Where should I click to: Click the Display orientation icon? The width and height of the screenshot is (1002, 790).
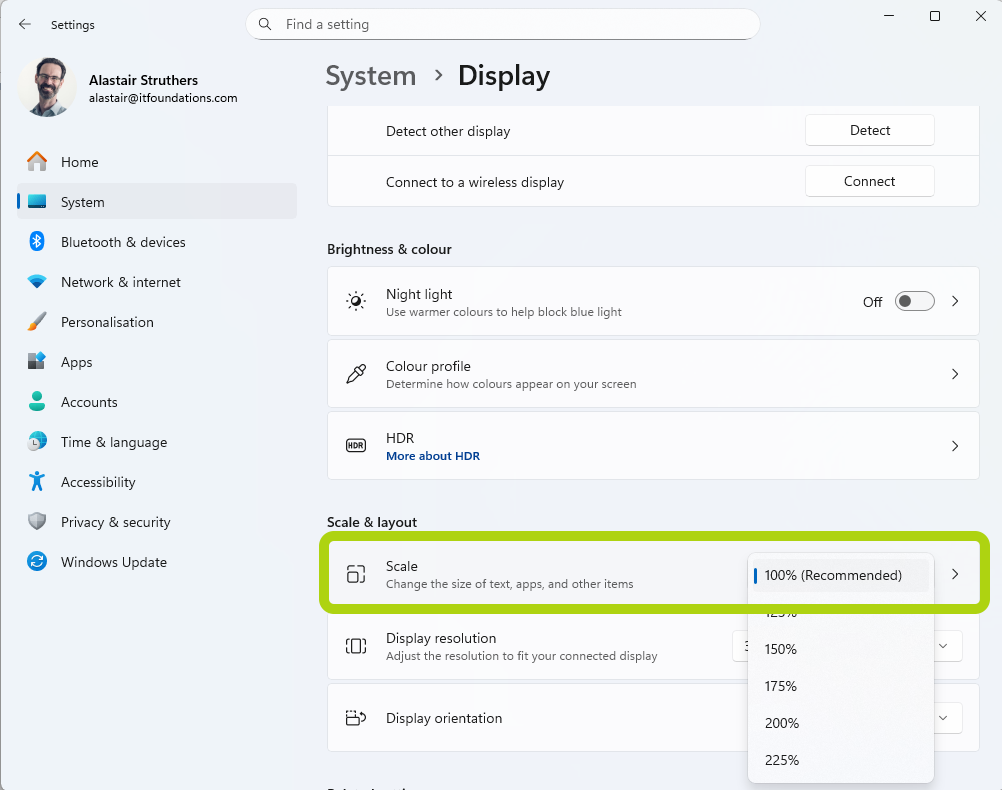pyautogui.click(x=356, y=718)
